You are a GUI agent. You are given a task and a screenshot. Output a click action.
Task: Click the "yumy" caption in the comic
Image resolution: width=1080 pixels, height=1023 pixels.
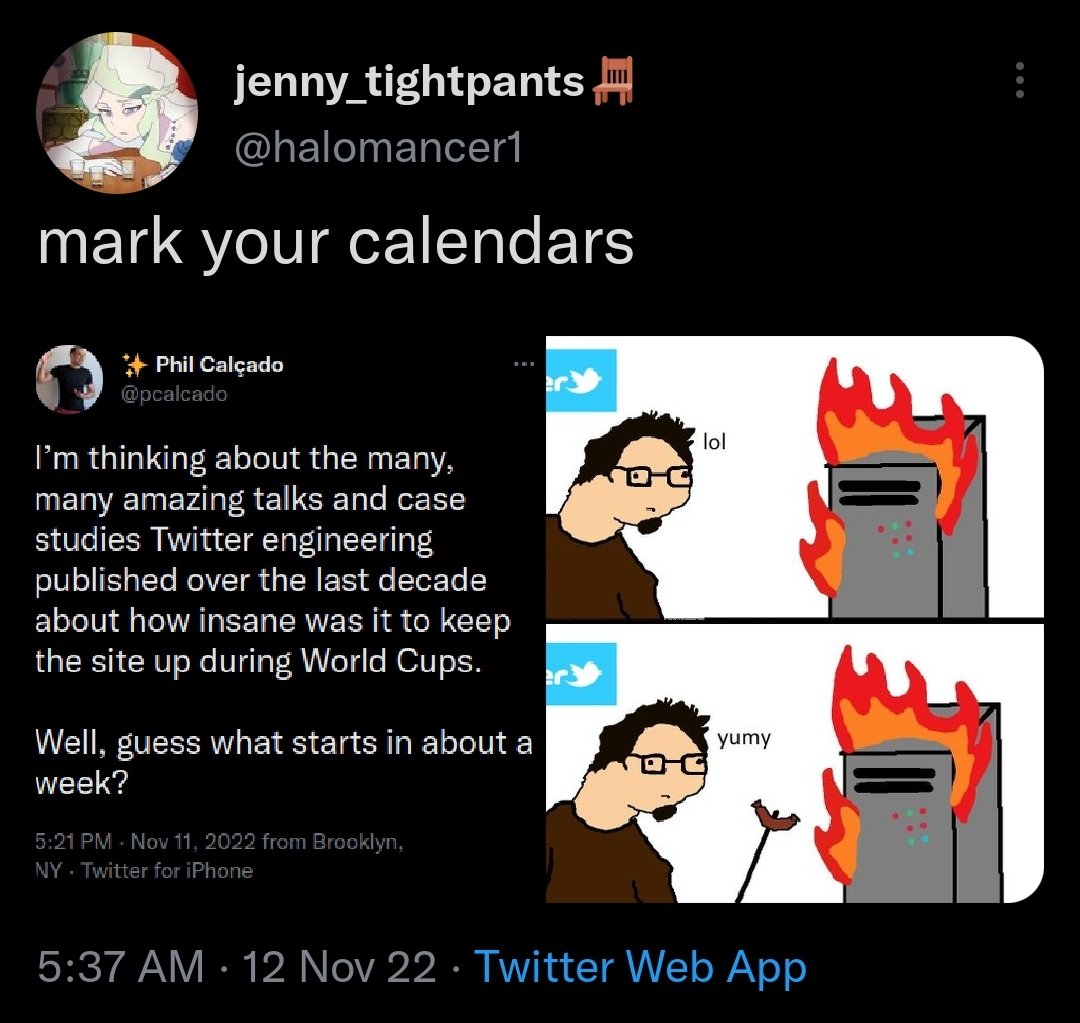pyautogui.click(x=744, y=738)
